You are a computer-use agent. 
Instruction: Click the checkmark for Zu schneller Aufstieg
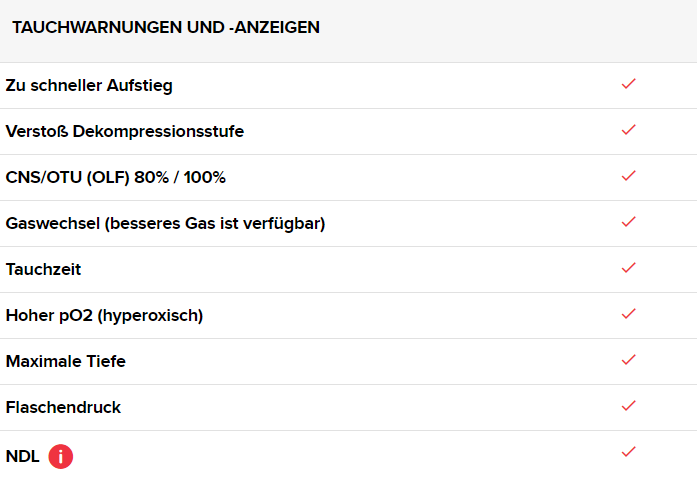point(628,84)
